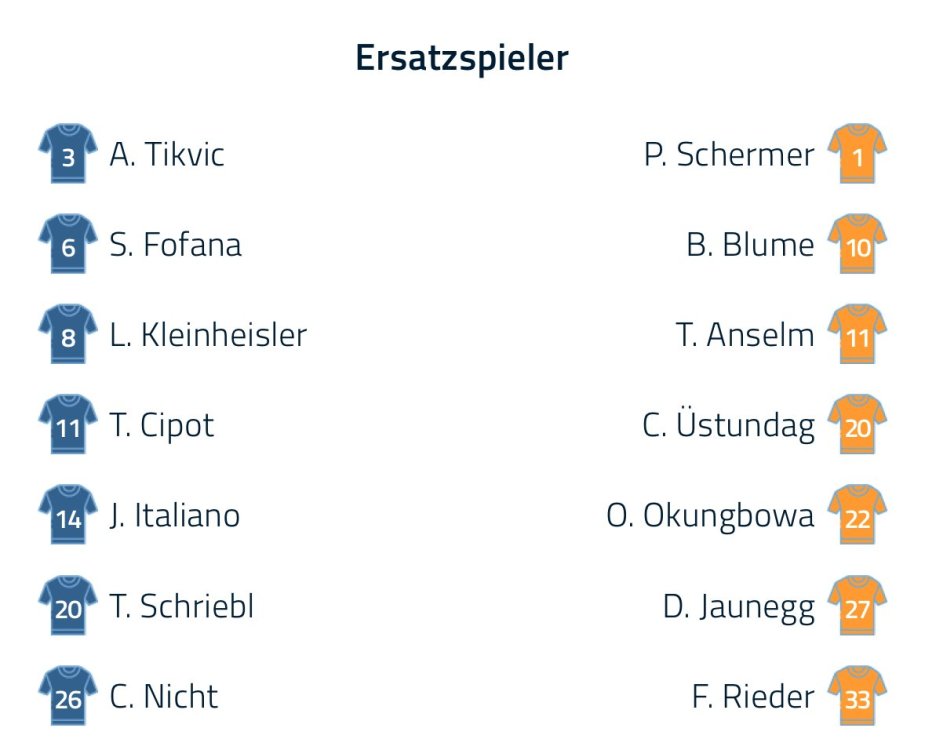Select substitute L. Kleinheisler
Viewport: 925px width, 750px height.
click(x=208, y=335)
